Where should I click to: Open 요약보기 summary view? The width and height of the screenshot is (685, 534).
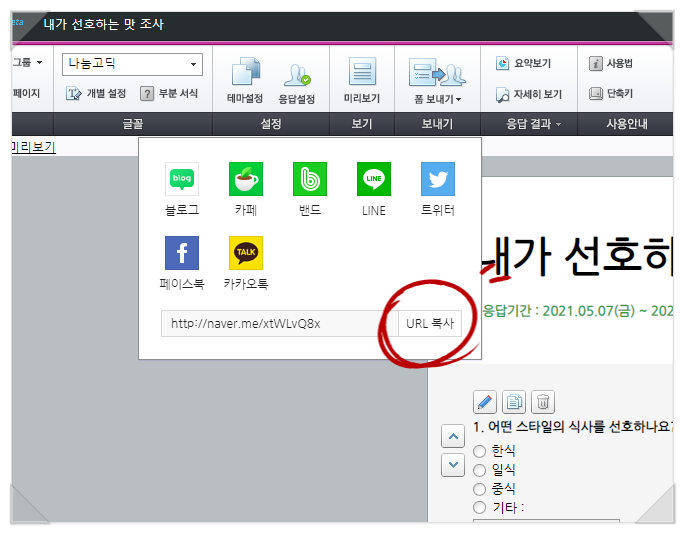(523, 63)
